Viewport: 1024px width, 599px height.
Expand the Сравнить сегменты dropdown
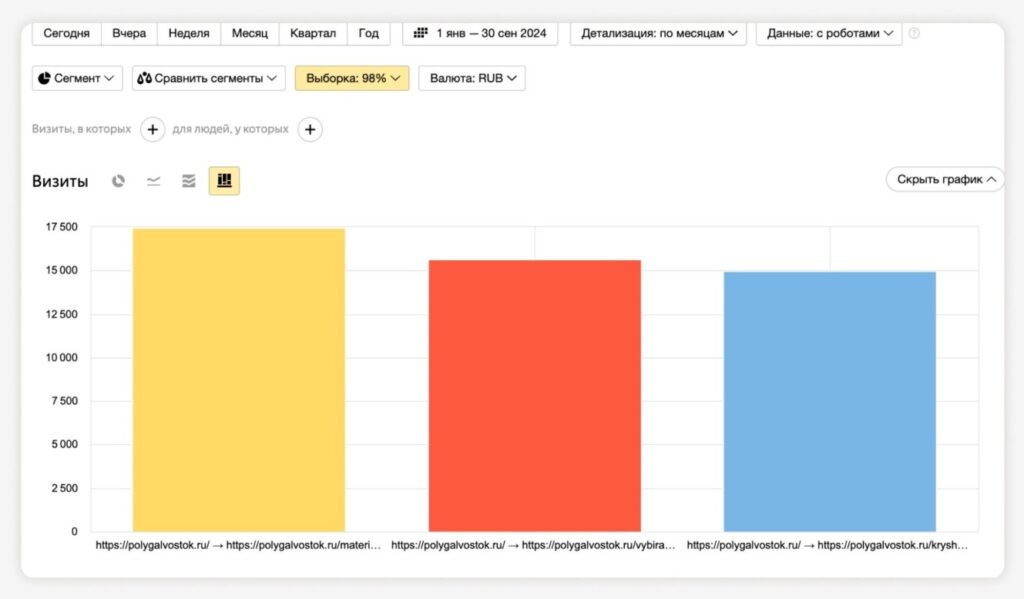208,78
